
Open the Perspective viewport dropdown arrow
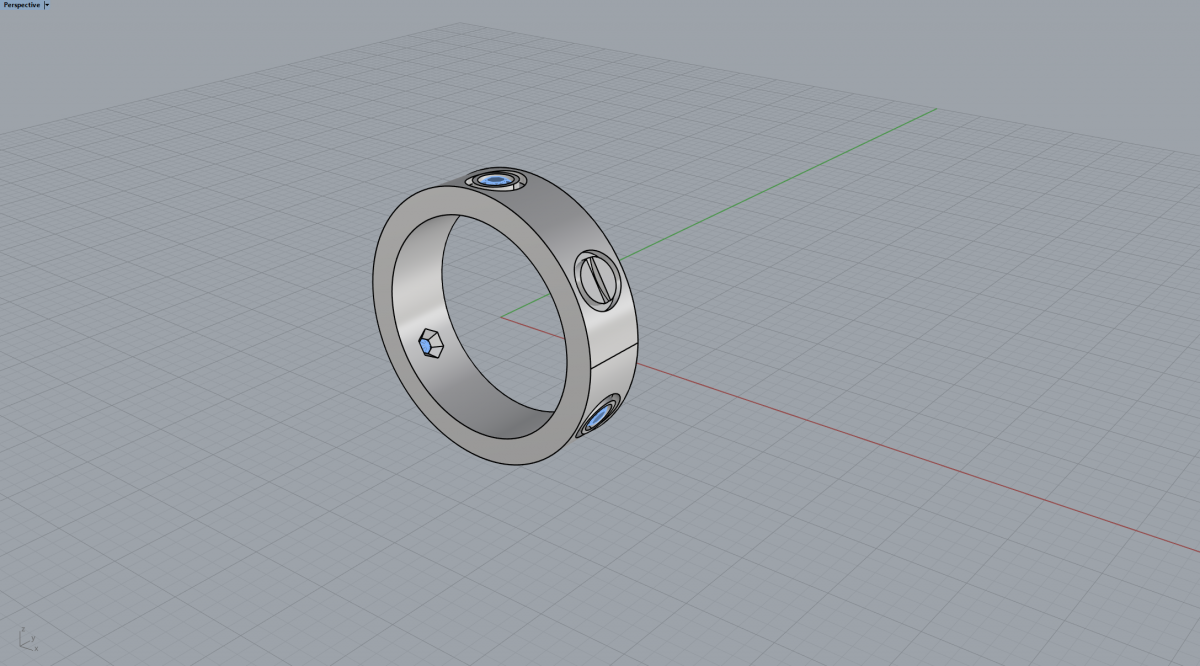pos(47,5)
